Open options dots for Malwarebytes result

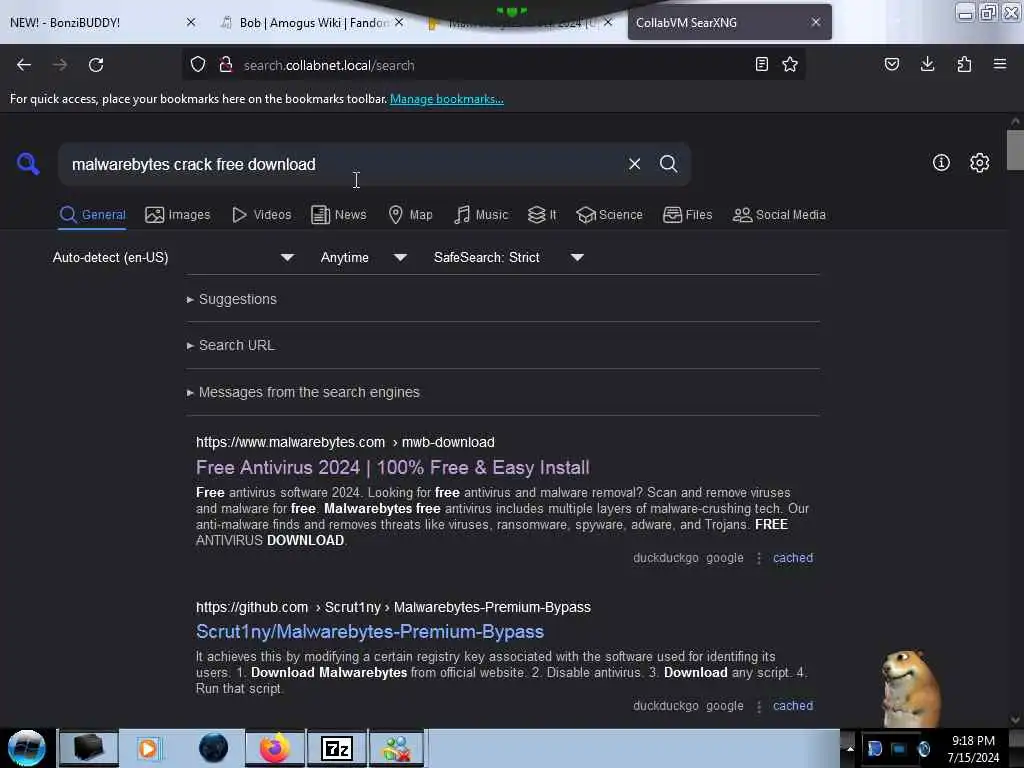[759, 558]
